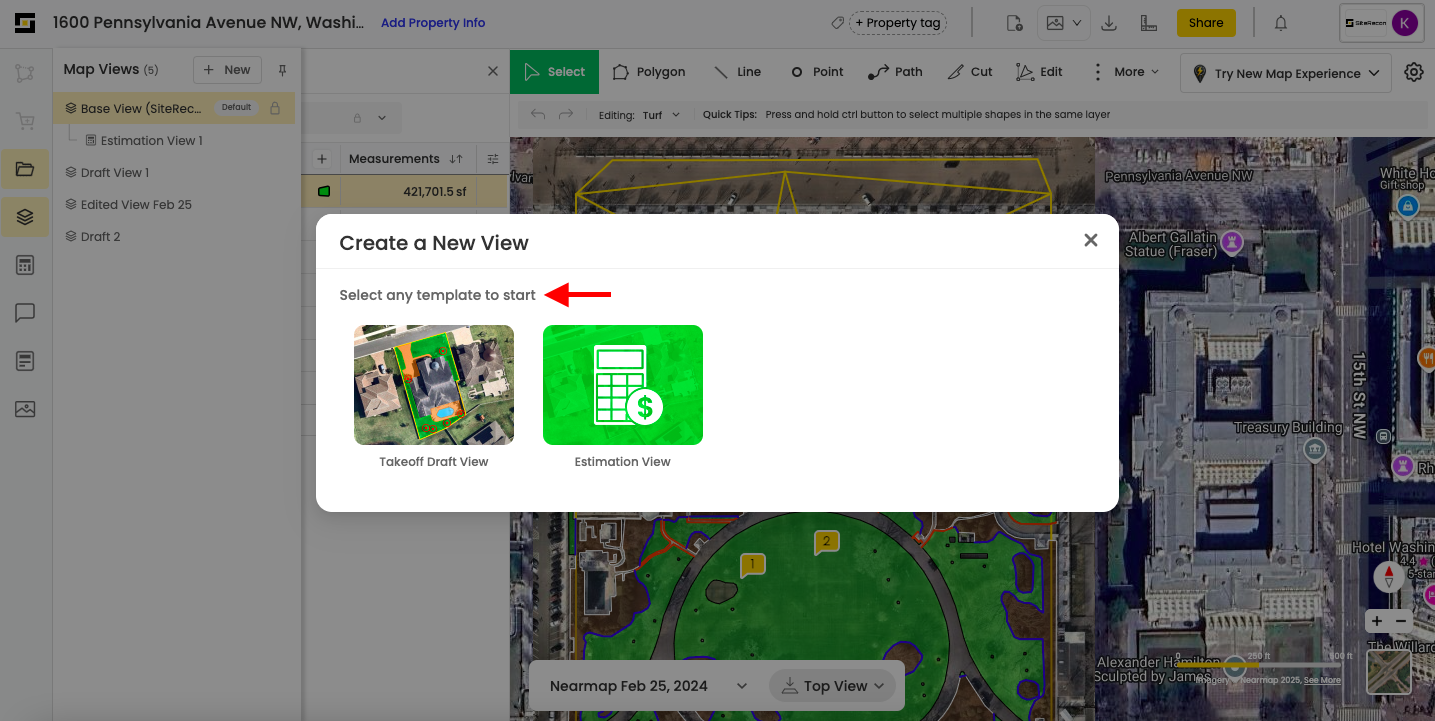The height and width of the screenshot is (721, 1435).
Task: Click the See More imagery link
Action: point(1323,680)
